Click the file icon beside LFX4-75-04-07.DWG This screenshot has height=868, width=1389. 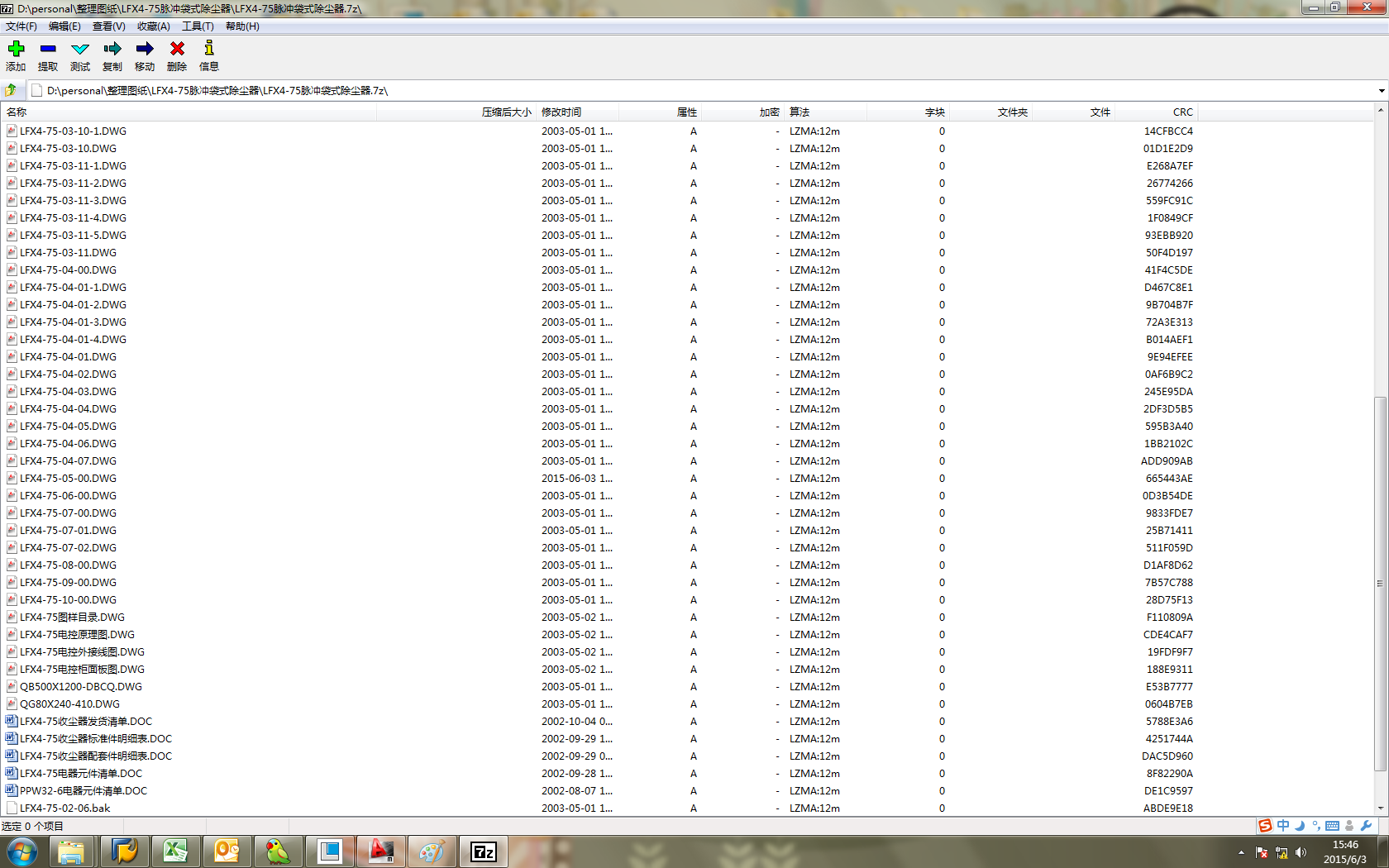point(12,460)
